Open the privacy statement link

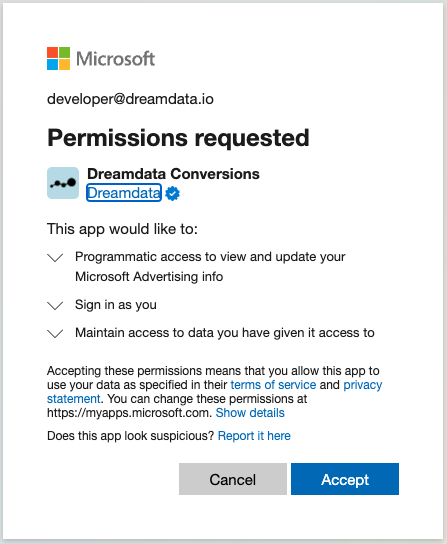(x=363, y=385)
